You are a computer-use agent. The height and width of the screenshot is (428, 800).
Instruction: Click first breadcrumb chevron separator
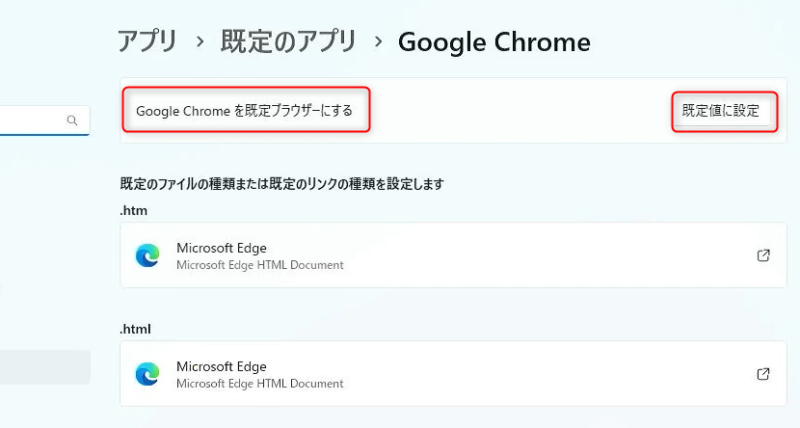(x=200, y=42)
